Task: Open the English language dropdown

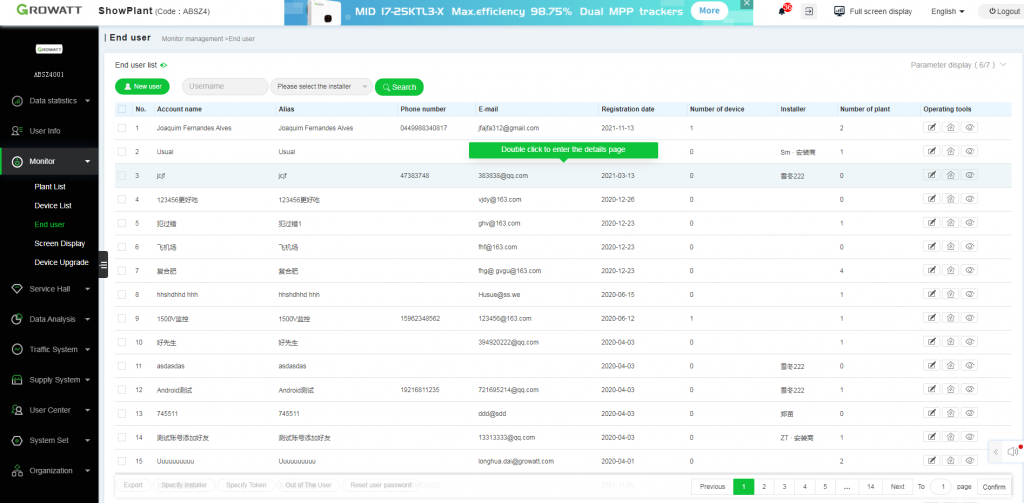Action: pyautogui.click(x=948, y=11)
